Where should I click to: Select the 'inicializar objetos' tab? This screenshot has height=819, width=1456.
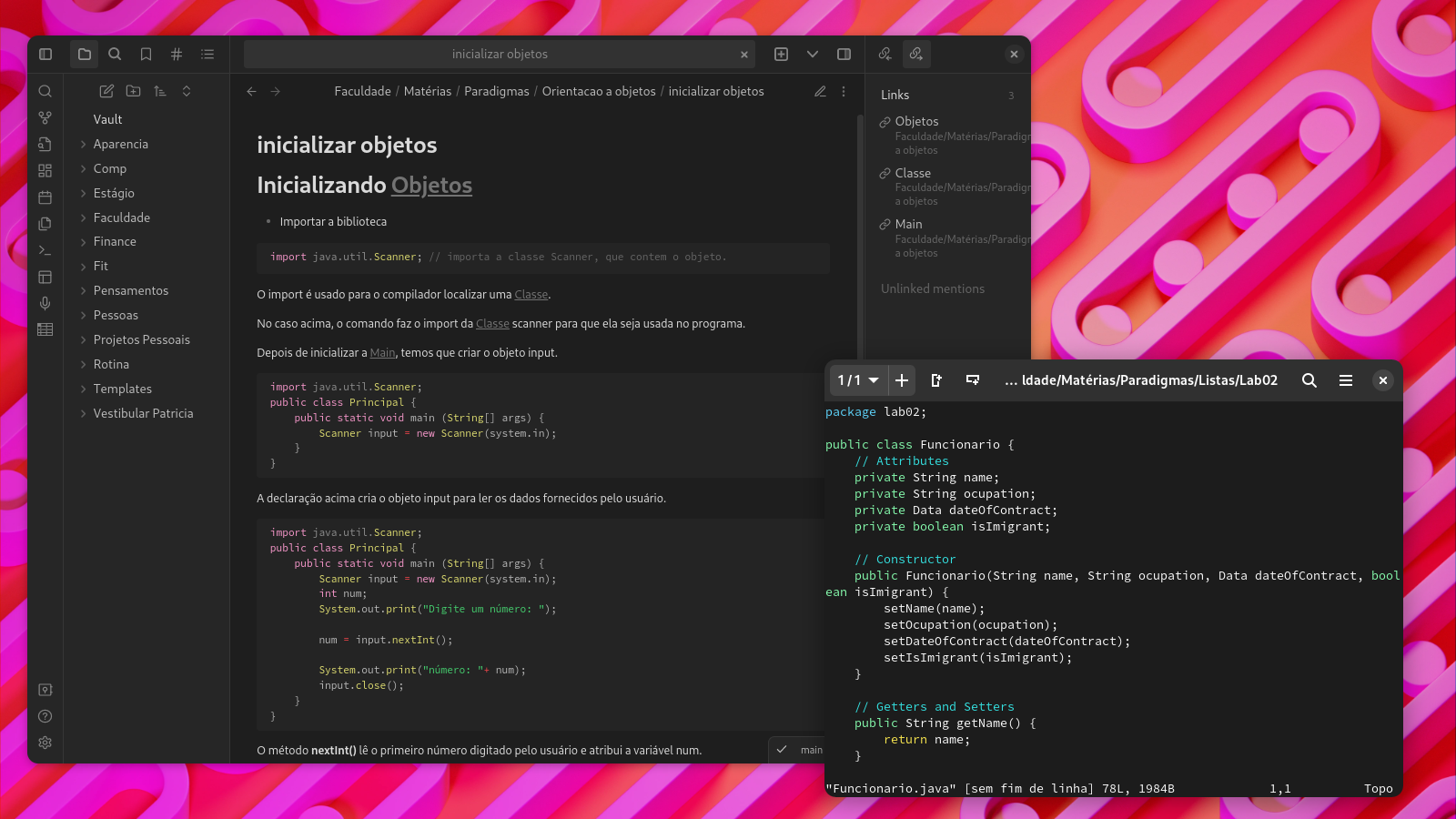500,55
